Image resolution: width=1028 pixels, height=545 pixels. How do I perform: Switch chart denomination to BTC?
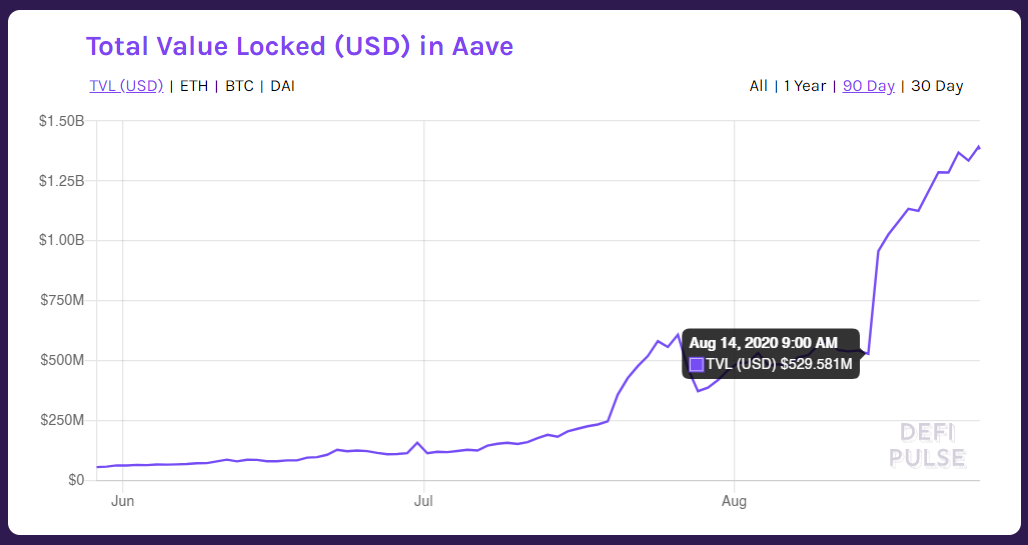pyautogui.click(x=239, y=86)
